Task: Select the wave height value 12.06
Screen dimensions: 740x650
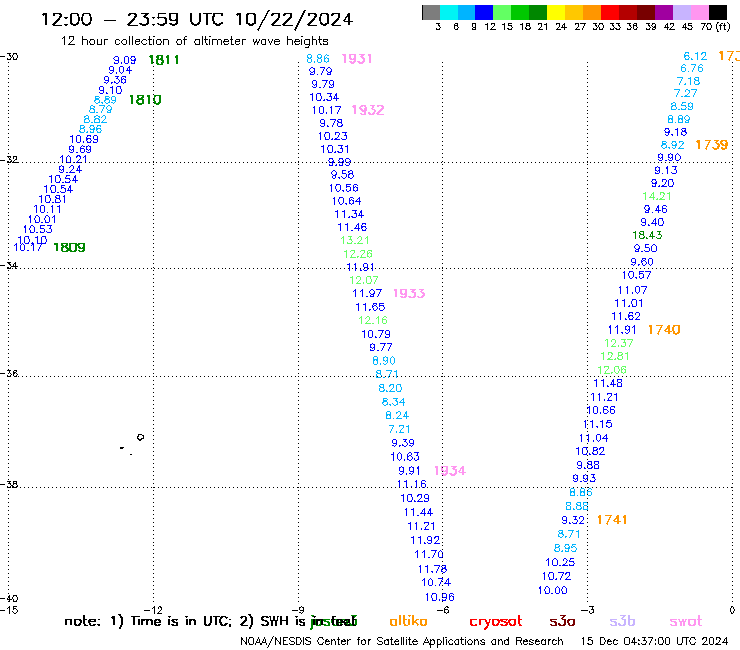Action: point(612,370)
